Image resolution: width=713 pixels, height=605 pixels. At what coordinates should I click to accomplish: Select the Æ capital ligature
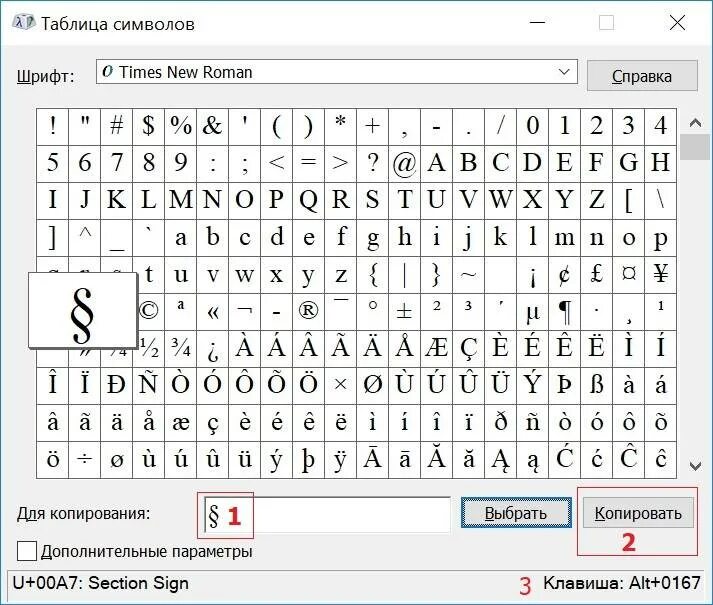coord(437,349)
